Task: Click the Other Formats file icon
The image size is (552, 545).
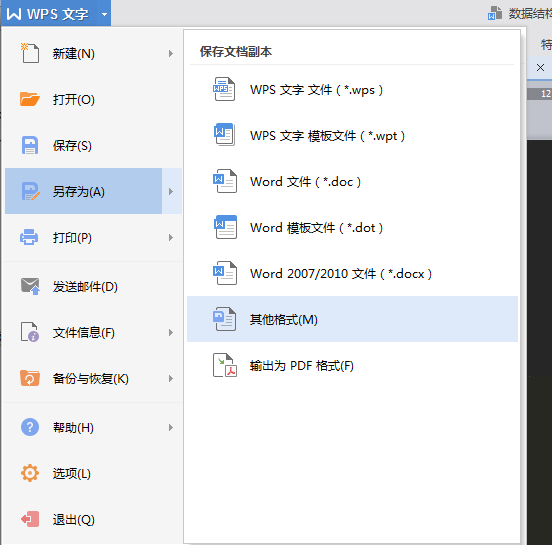Action: (x=224, y=319)
